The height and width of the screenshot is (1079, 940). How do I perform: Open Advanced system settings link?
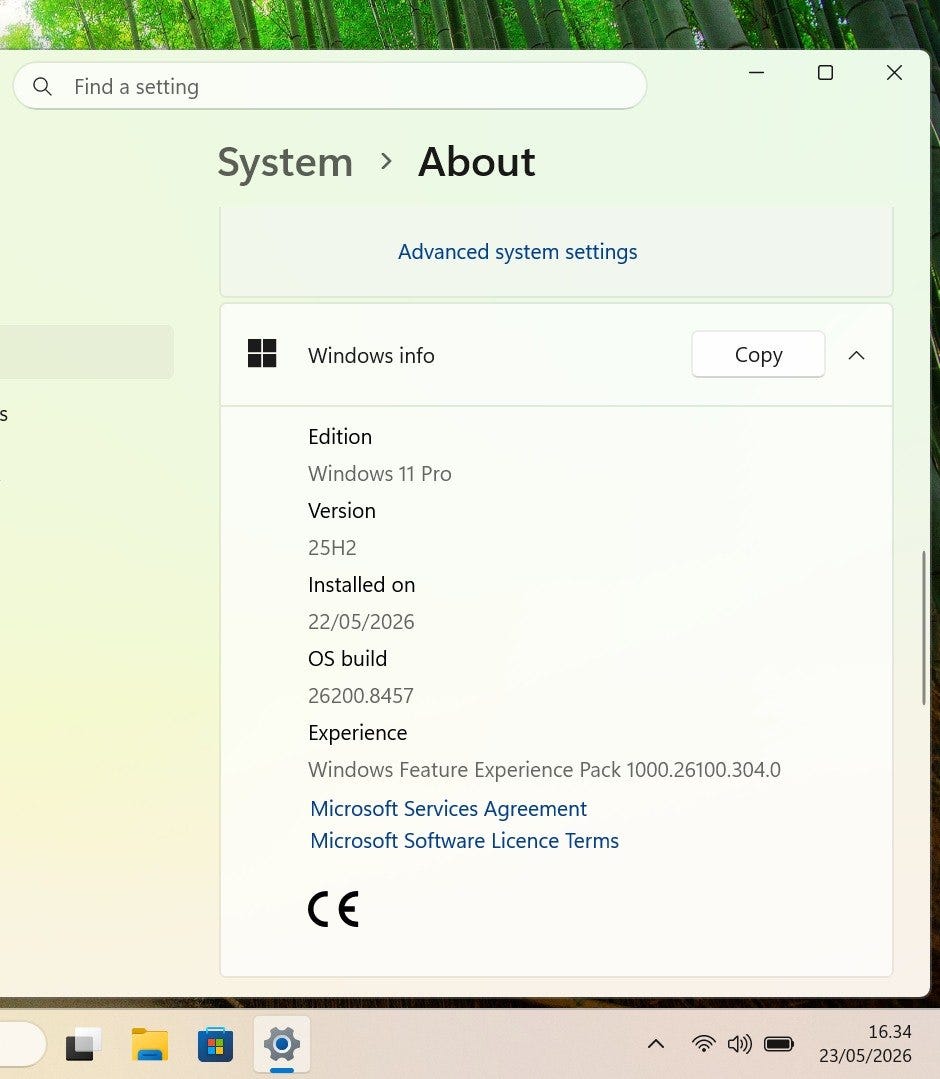pyautogui.click(x=517, y=252)
